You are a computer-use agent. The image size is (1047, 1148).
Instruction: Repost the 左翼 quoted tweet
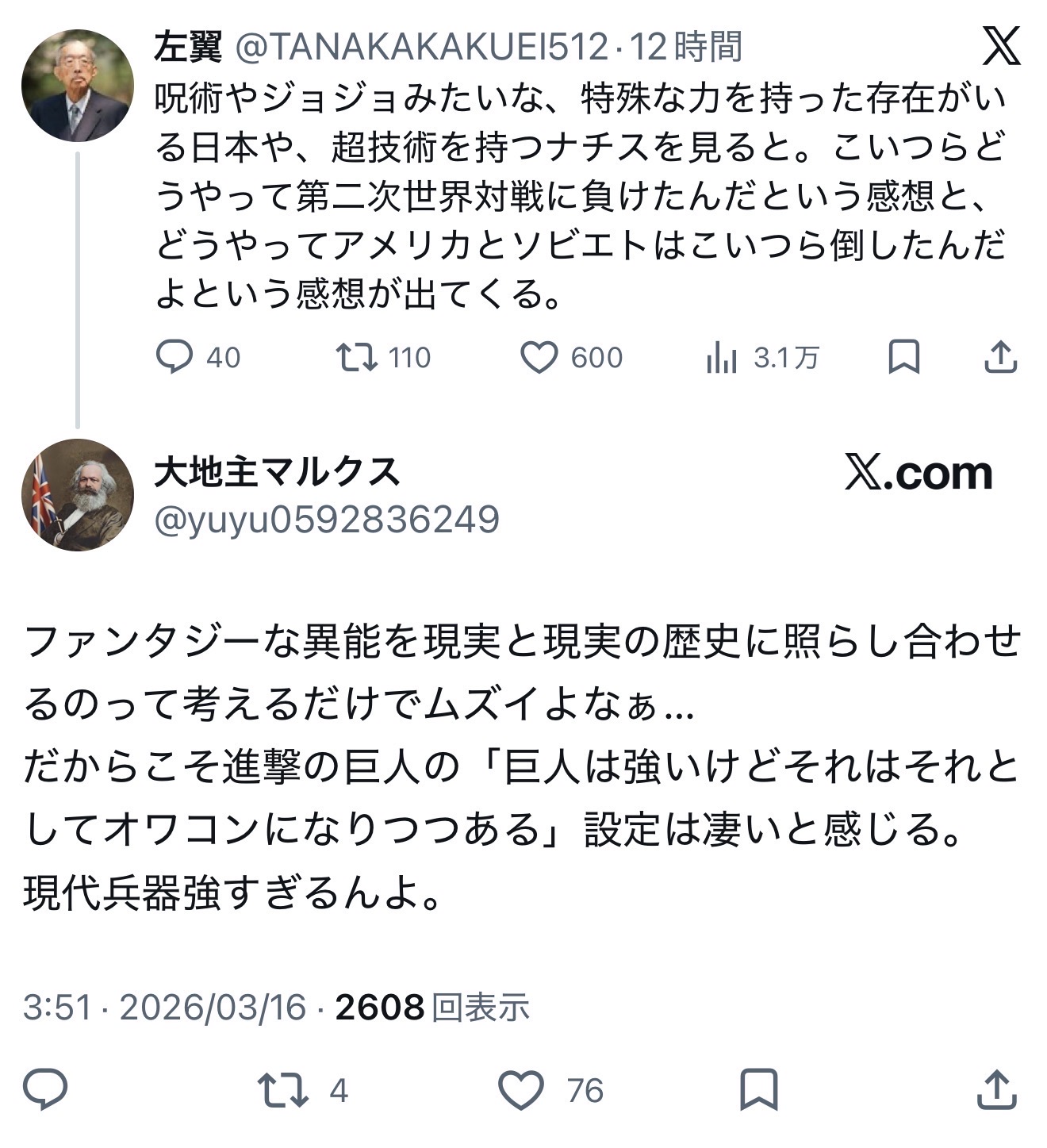(x=357, y=357)
